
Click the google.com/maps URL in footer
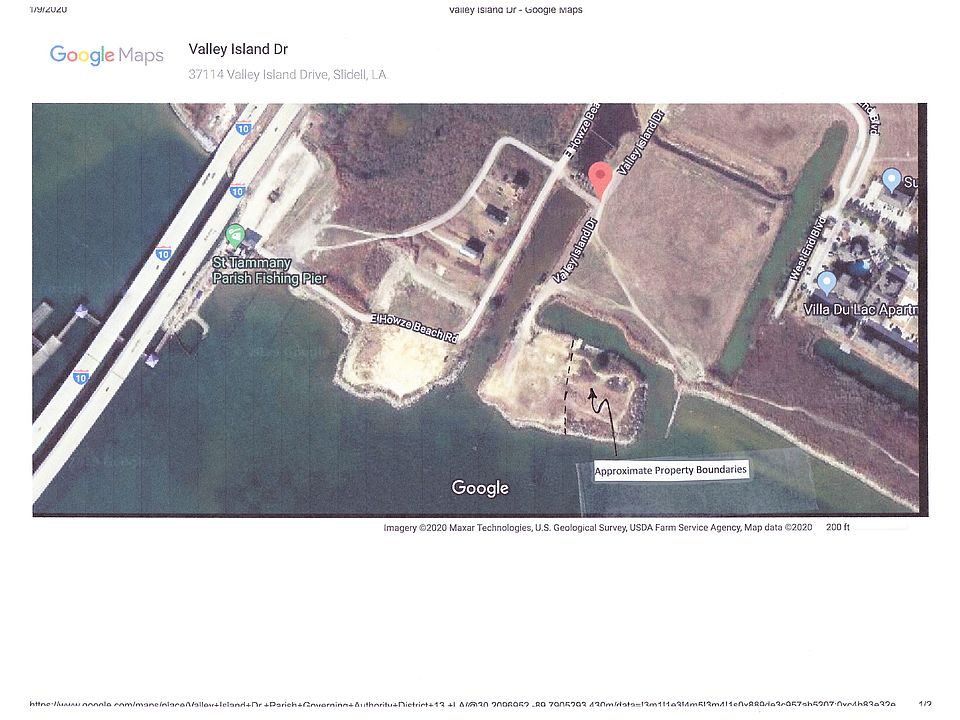(x=462, y=705)
